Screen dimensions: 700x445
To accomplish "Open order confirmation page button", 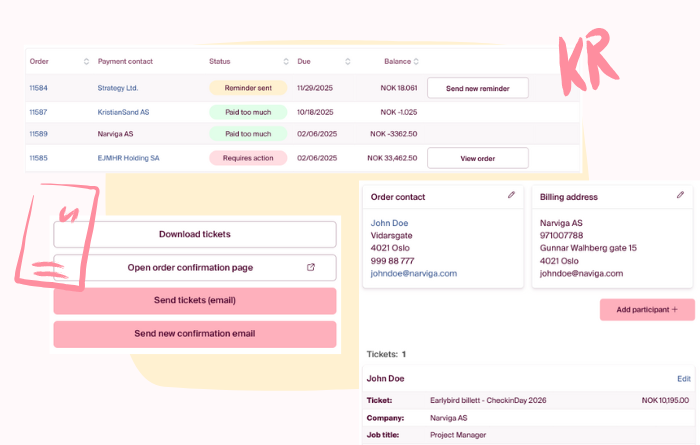I will pyautogui.click(x=195, y=268).
